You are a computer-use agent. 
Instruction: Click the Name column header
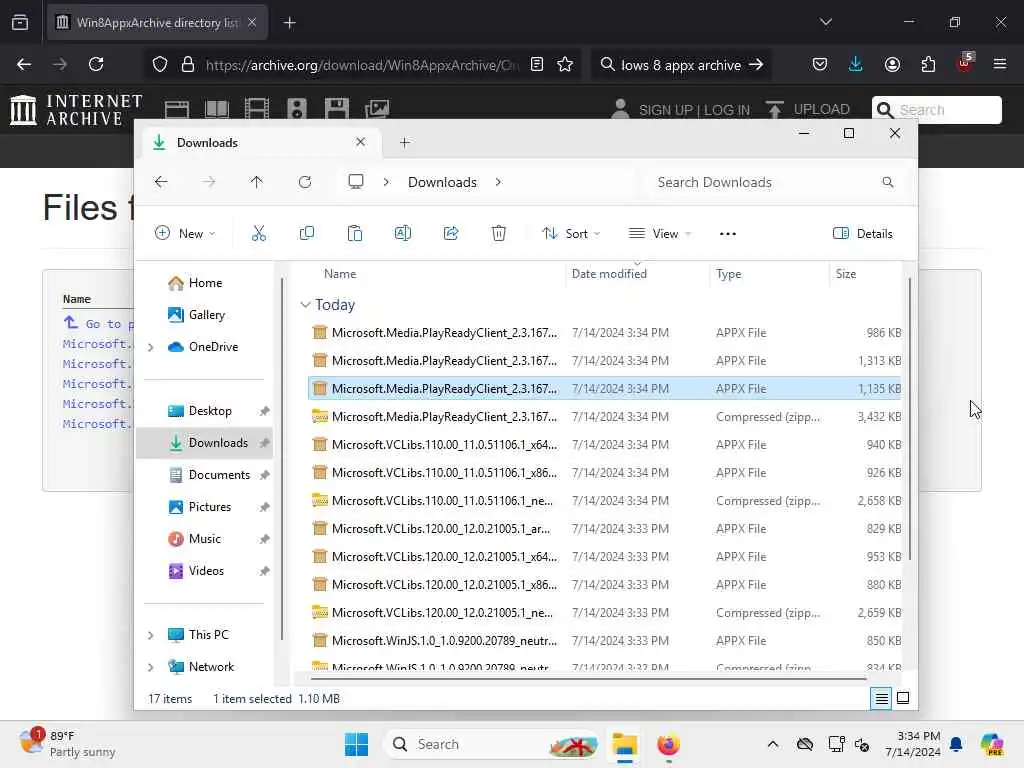click(x=340, y=274)
